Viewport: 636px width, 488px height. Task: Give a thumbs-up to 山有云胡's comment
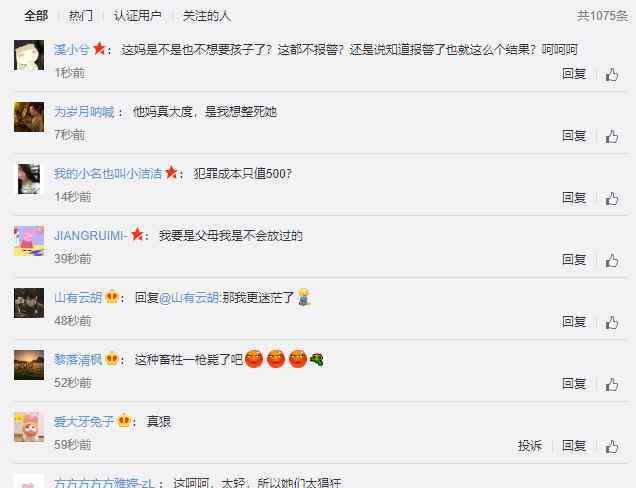point(612,322)
